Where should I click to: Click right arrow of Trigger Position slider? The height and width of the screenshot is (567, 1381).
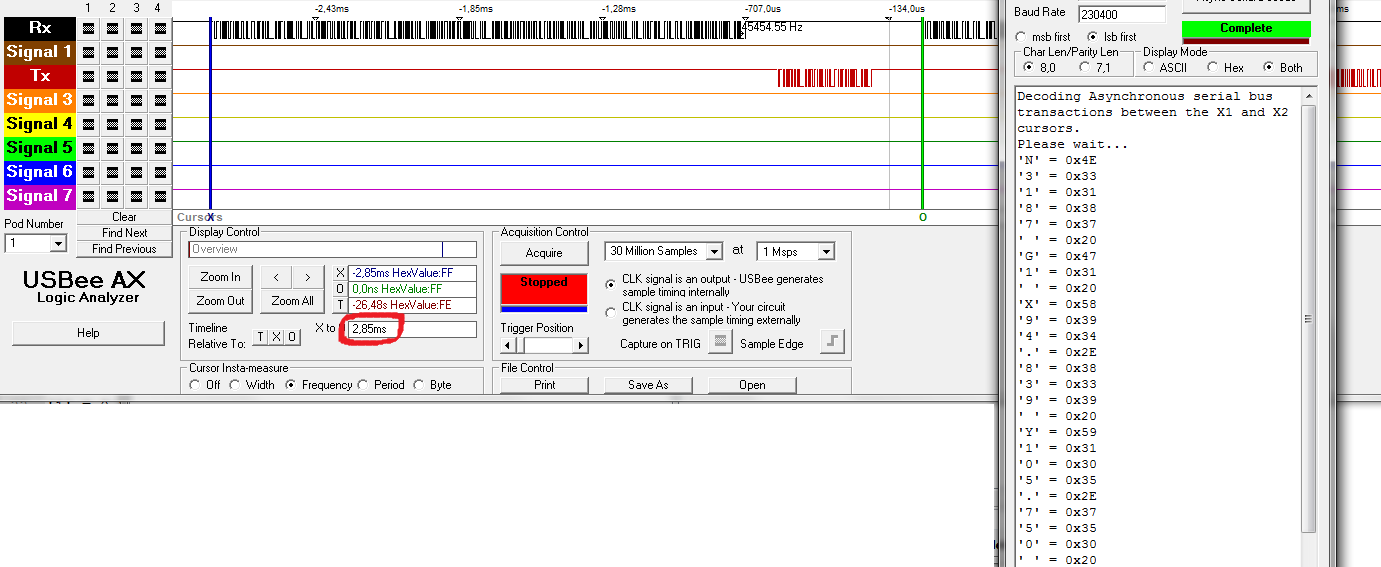[x=581, y=345]
